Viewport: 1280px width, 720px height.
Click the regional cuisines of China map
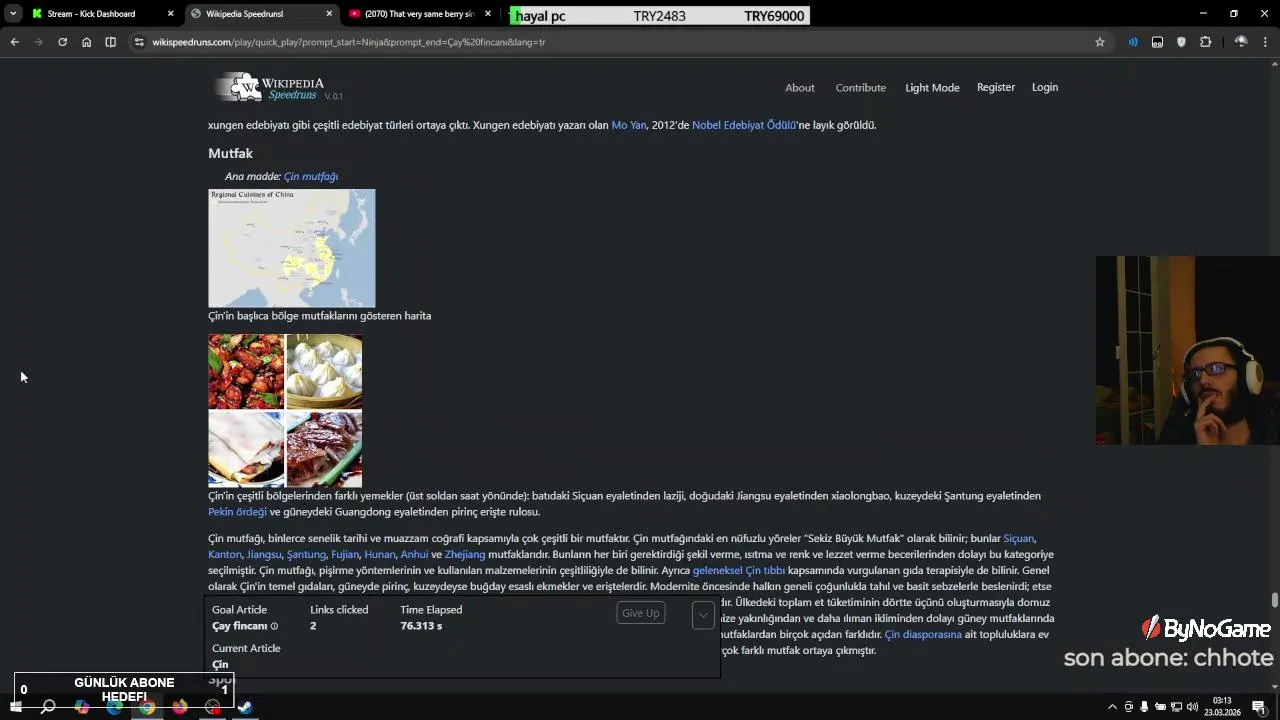[292, 248]
